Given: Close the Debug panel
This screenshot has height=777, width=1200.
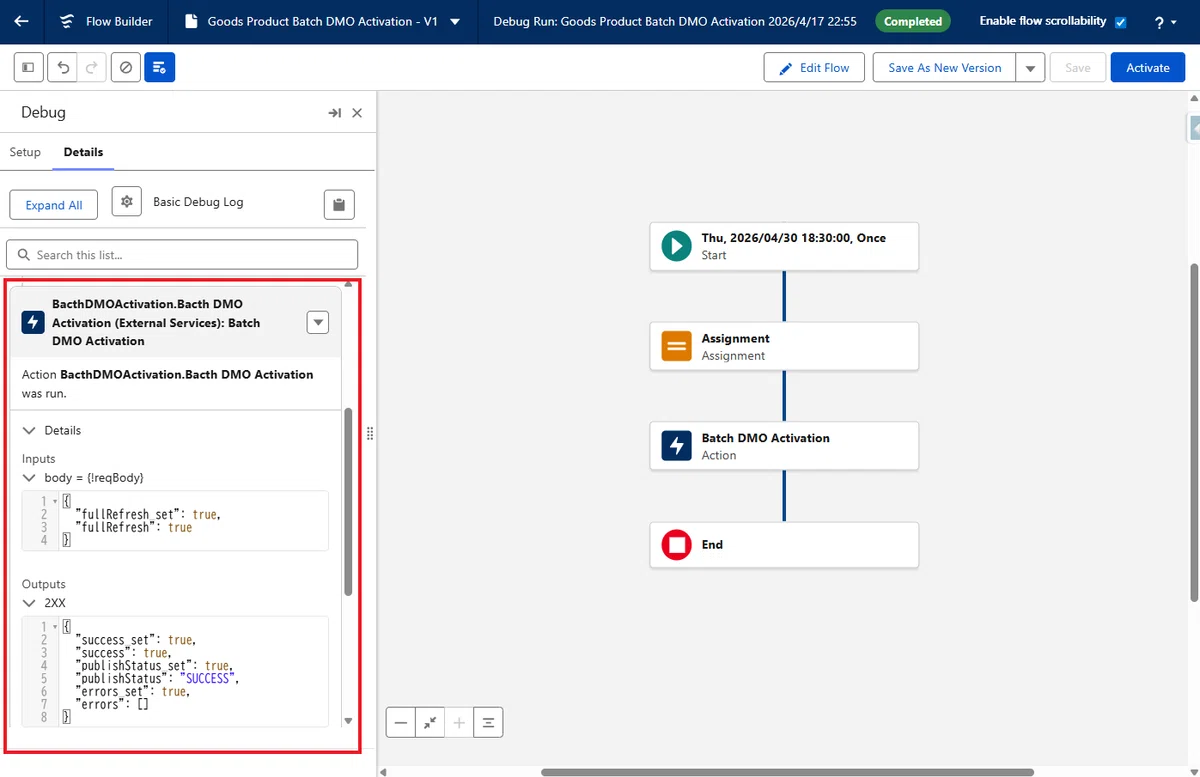Looking at the screenshot, I should pyautogui.click(x=357, y=113).
